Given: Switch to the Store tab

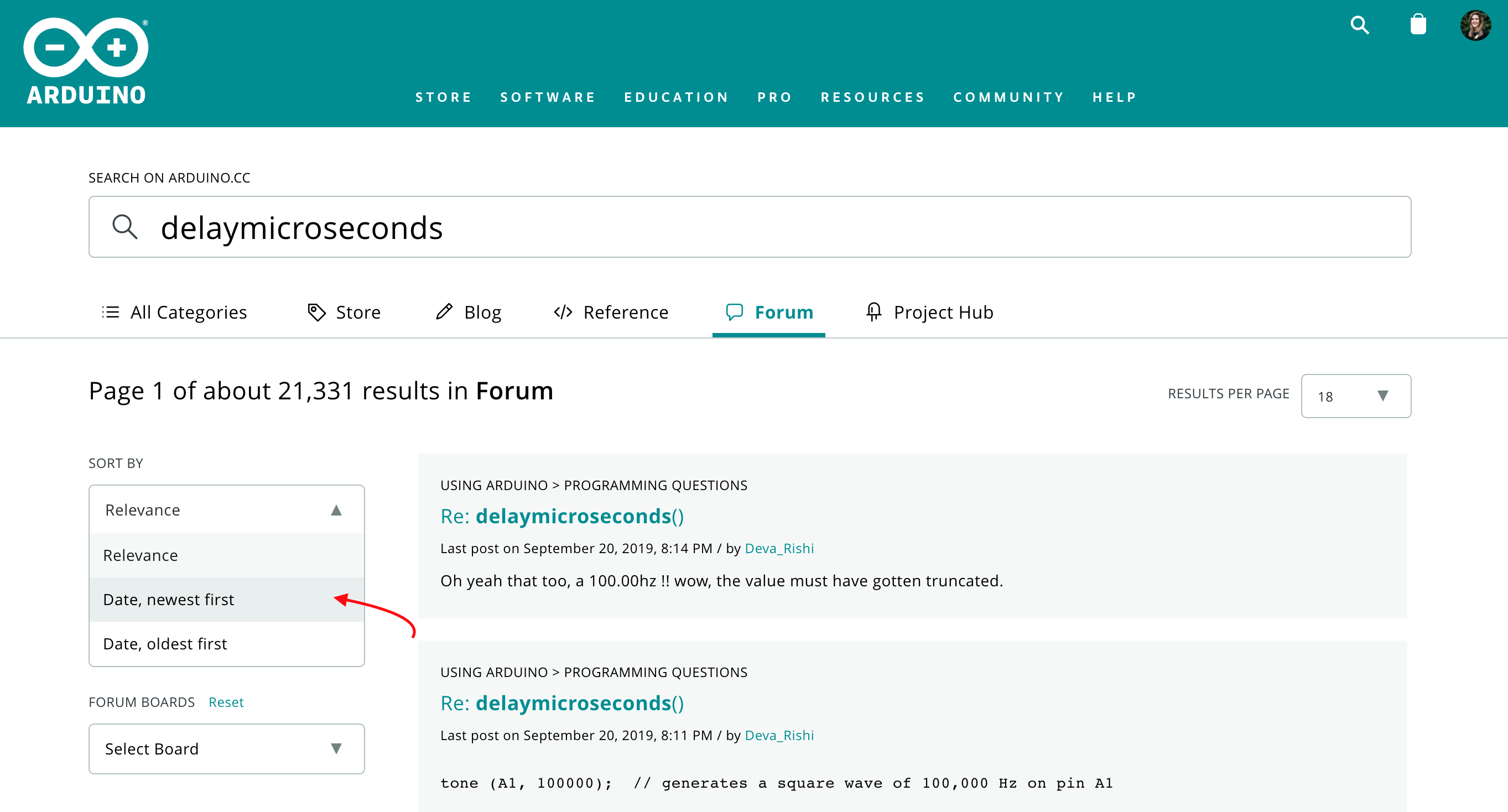Looking at the screenshot, I should click(344, 312).
